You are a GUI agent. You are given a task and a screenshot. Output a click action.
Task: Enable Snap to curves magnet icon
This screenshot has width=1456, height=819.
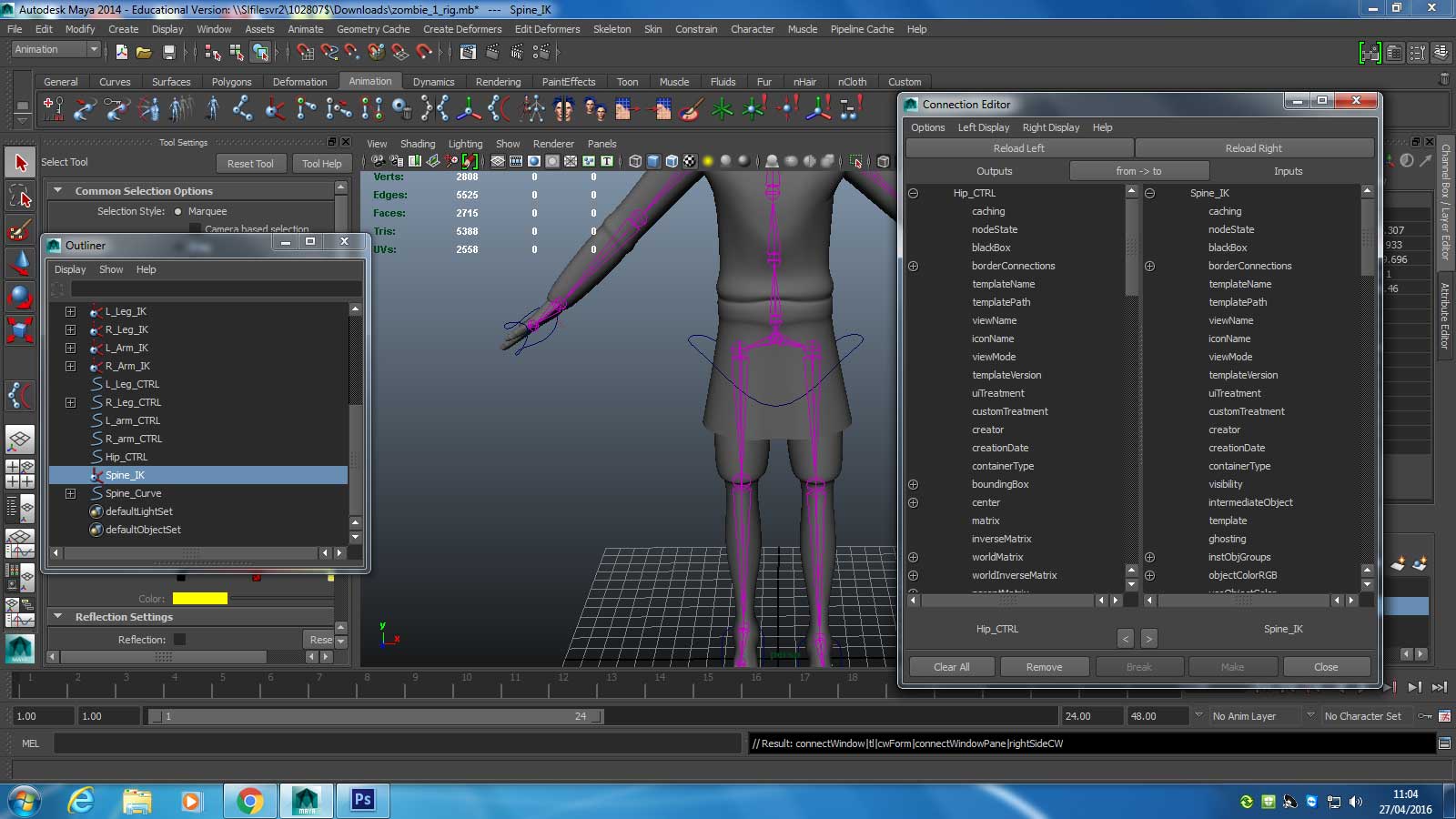click(329, 52)
